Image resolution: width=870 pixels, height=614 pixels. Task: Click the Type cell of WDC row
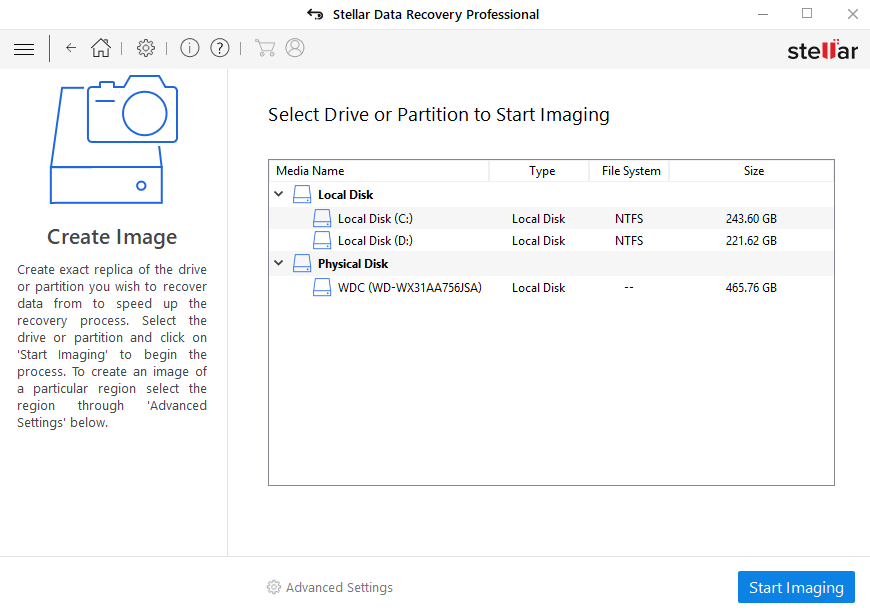pos(538,287)
